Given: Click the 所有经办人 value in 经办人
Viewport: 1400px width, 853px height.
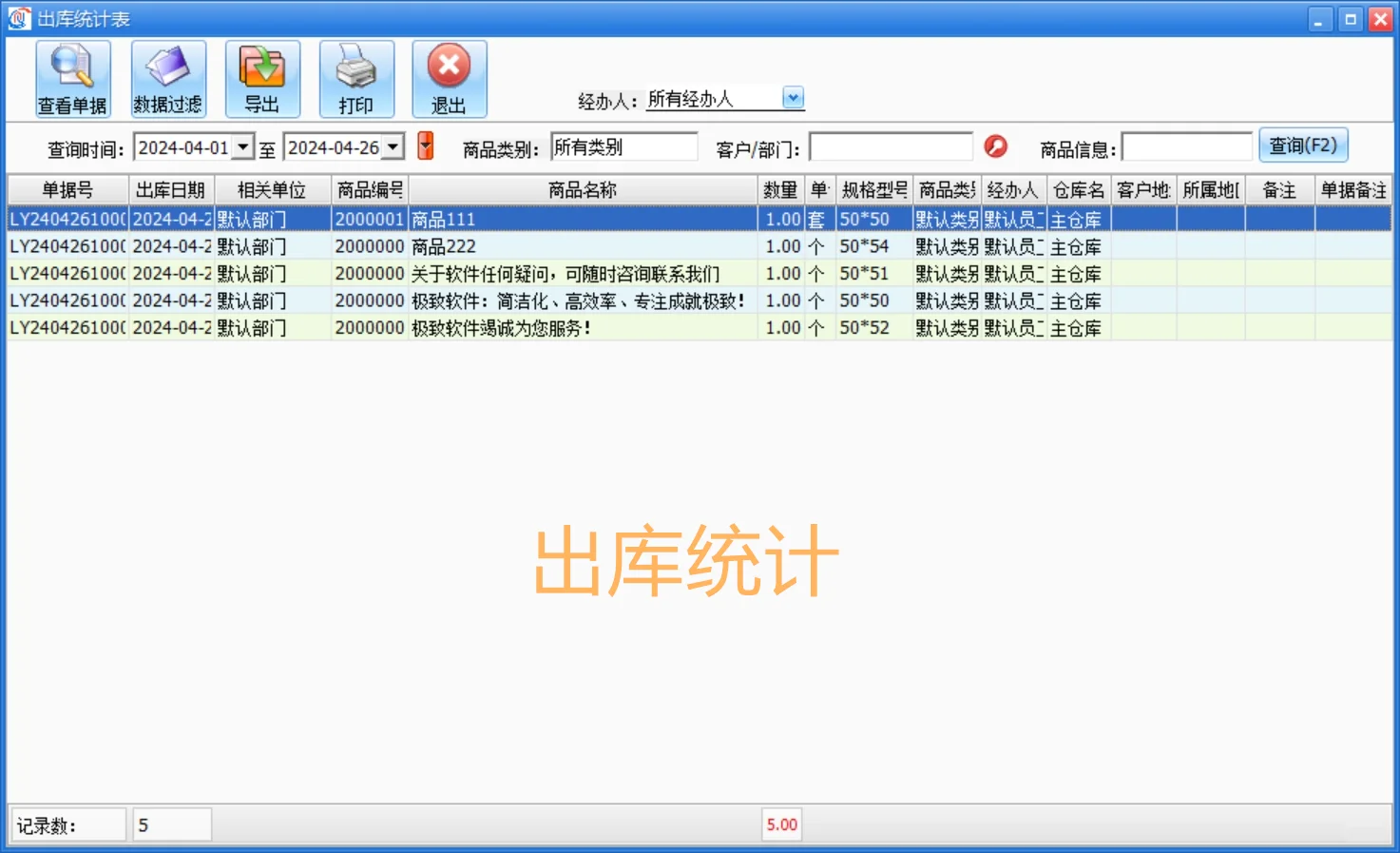Looking at the screenshot, I should click(691, 99).
